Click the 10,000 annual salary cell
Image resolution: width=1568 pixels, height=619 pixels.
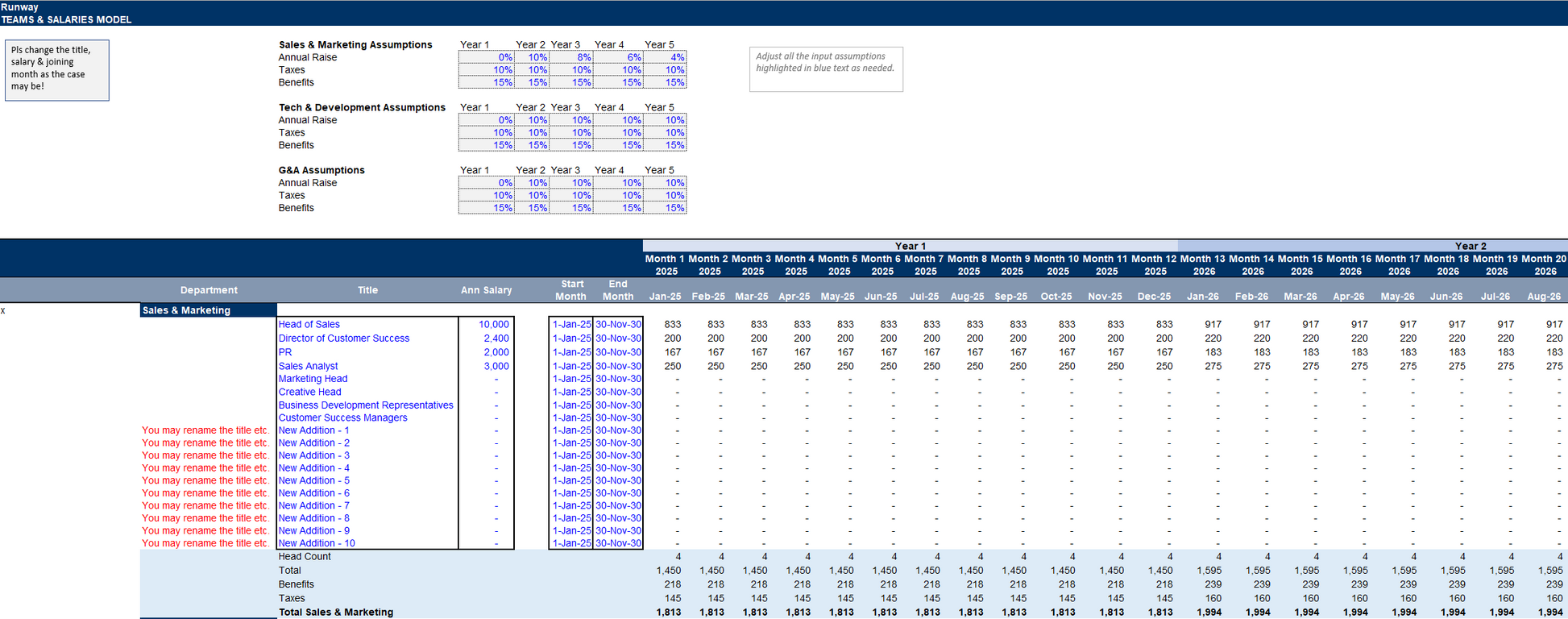[x=493, y=324]
